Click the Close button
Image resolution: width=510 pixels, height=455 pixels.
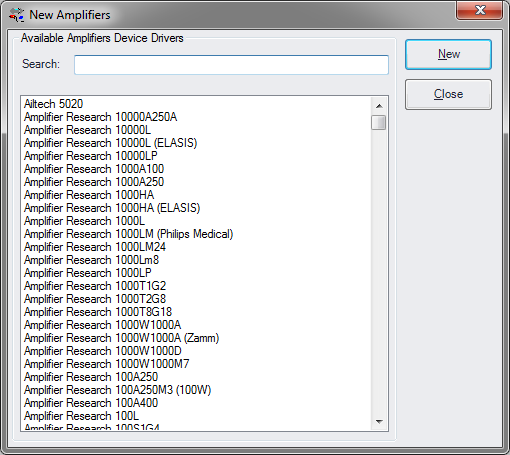click(448, 94)
